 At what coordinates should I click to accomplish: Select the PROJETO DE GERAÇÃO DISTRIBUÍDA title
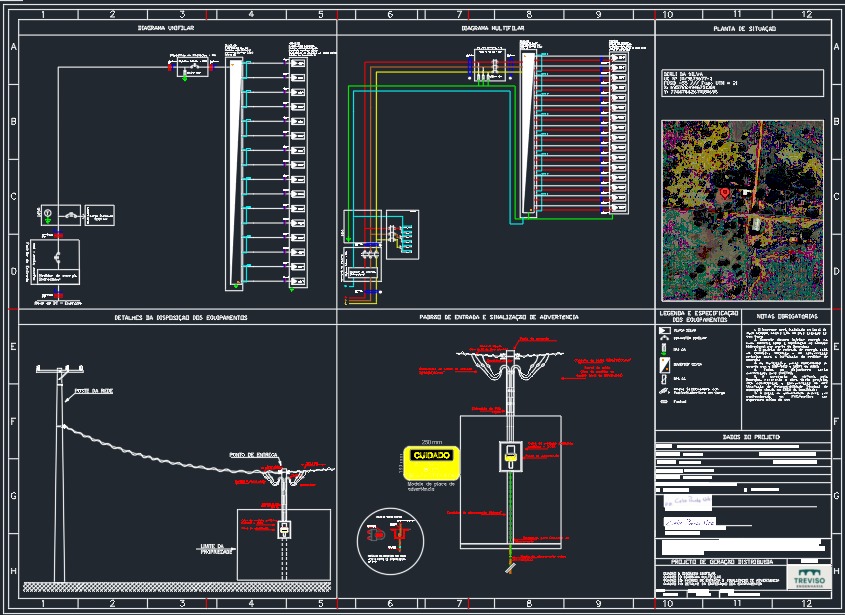pos(722,562)
